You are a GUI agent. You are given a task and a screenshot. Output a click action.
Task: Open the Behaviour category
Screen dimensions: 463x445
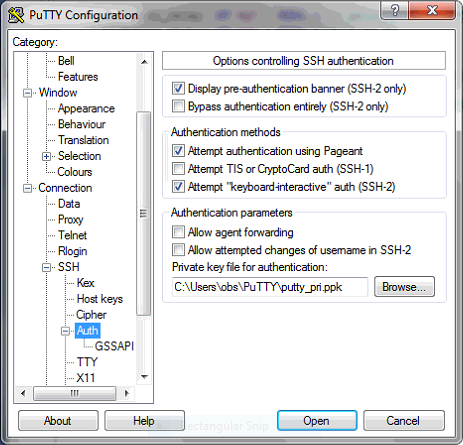[82, 124]
